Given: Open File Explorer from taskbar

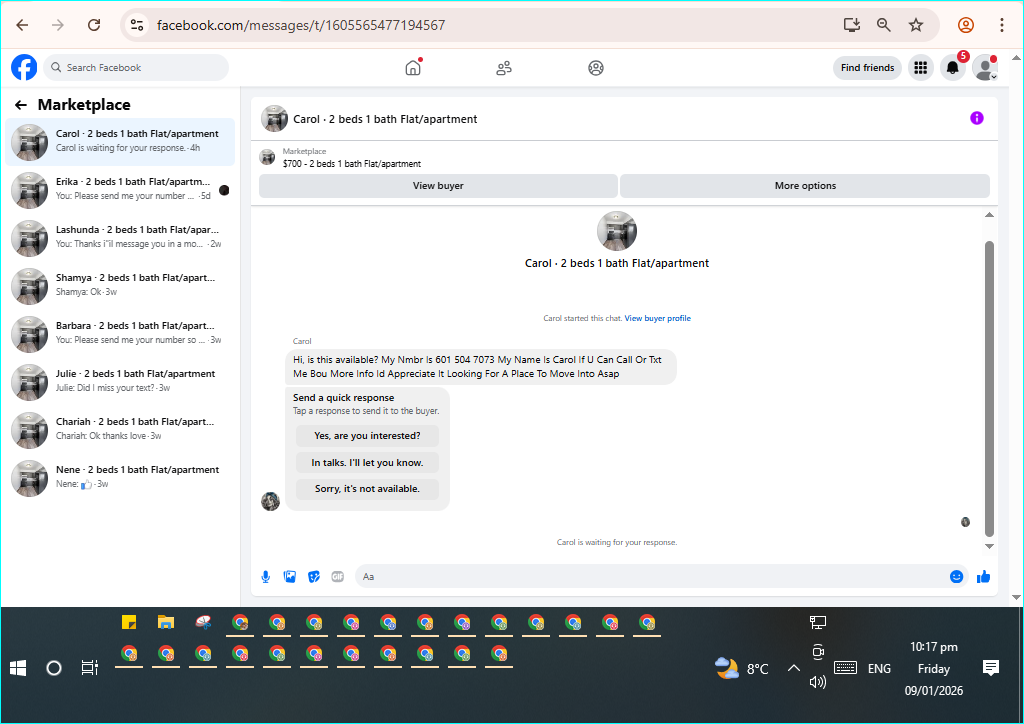Looking at the screenshot, I should (166, 622).
